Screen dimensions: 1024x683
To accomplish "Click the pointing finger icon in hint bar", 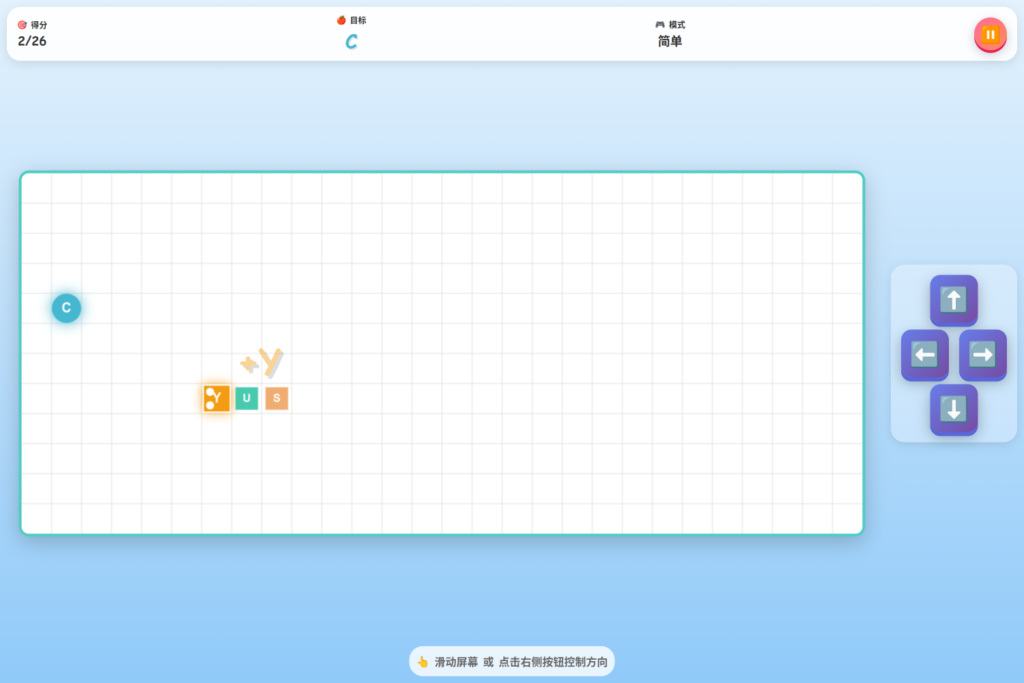I will click(x=422, y=662).
